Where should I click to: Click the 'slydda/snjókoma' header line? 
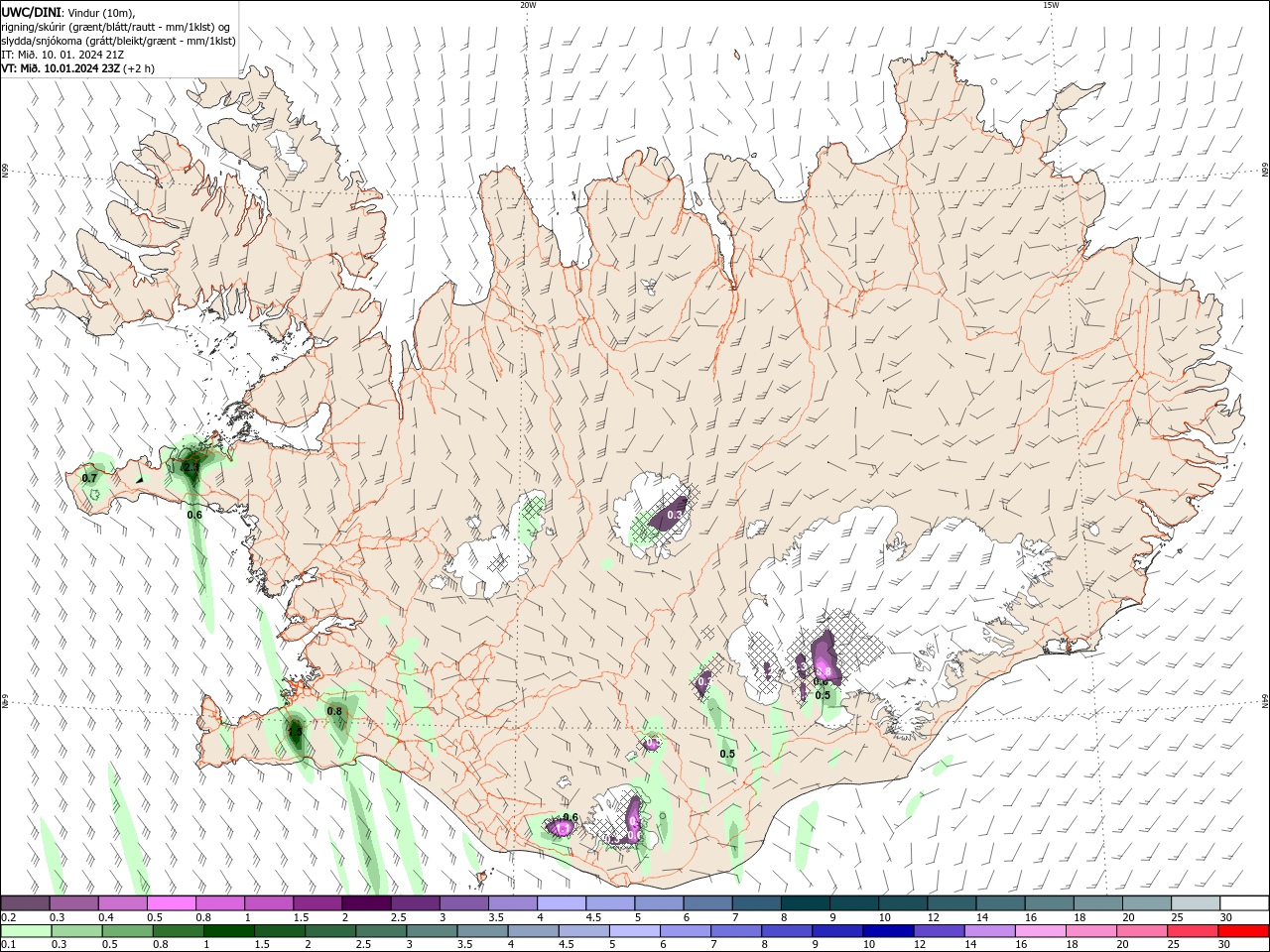(x=118, y=41)
